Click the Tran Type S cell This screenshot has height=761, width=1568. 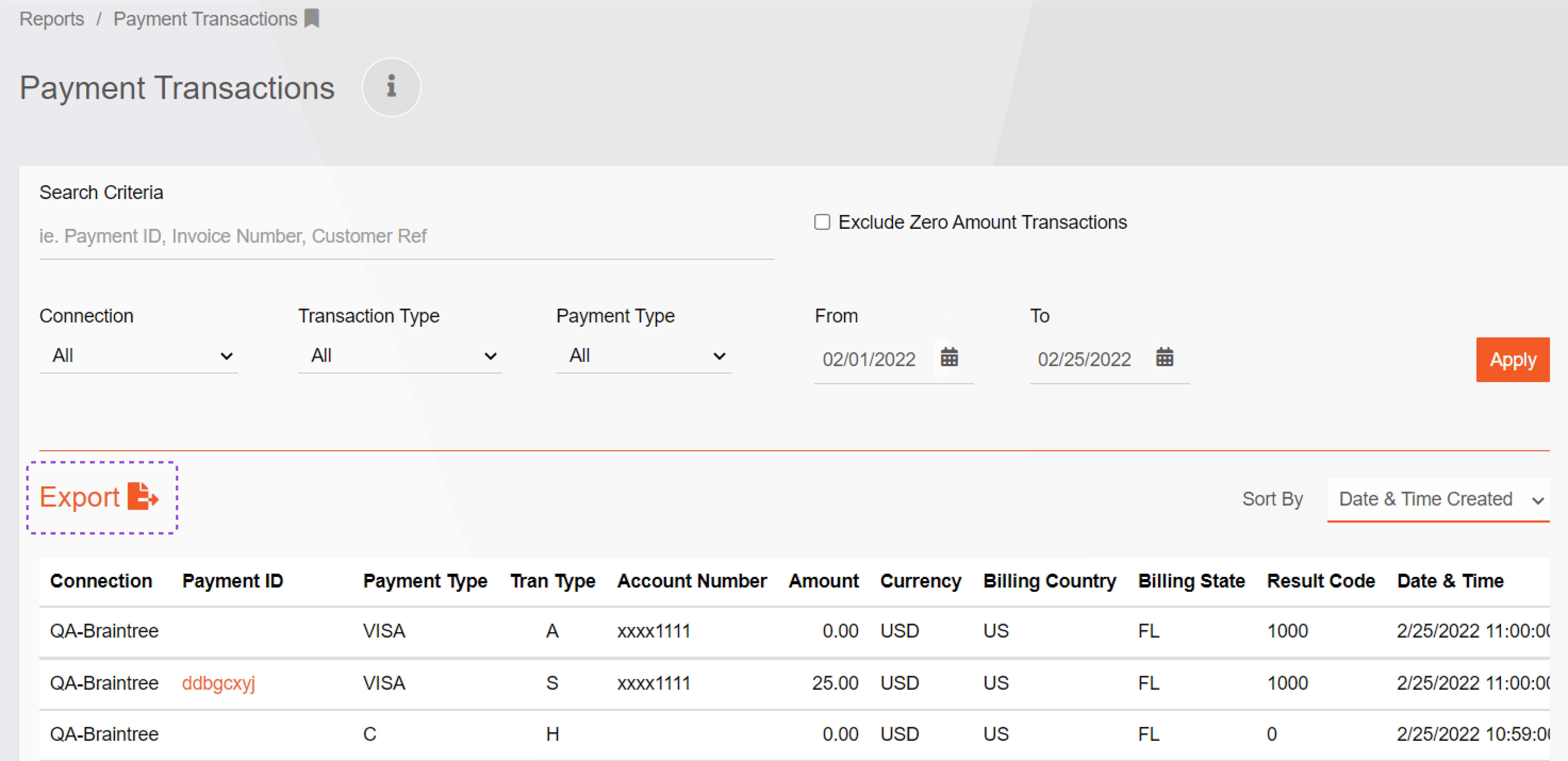click(x=552, y=683)
